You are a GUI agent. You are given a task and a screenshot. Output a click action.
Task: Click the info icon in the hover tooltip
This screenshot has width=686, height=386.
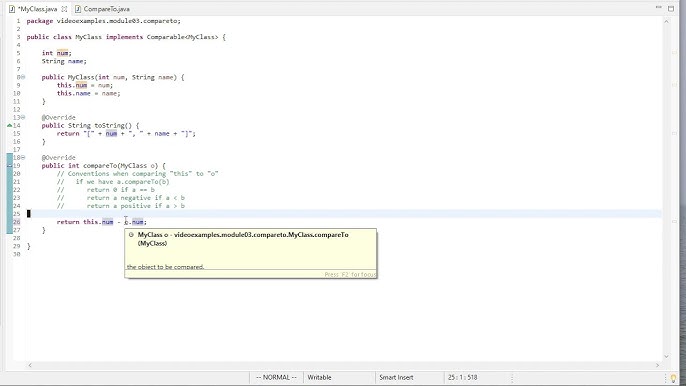pos(131,235)
